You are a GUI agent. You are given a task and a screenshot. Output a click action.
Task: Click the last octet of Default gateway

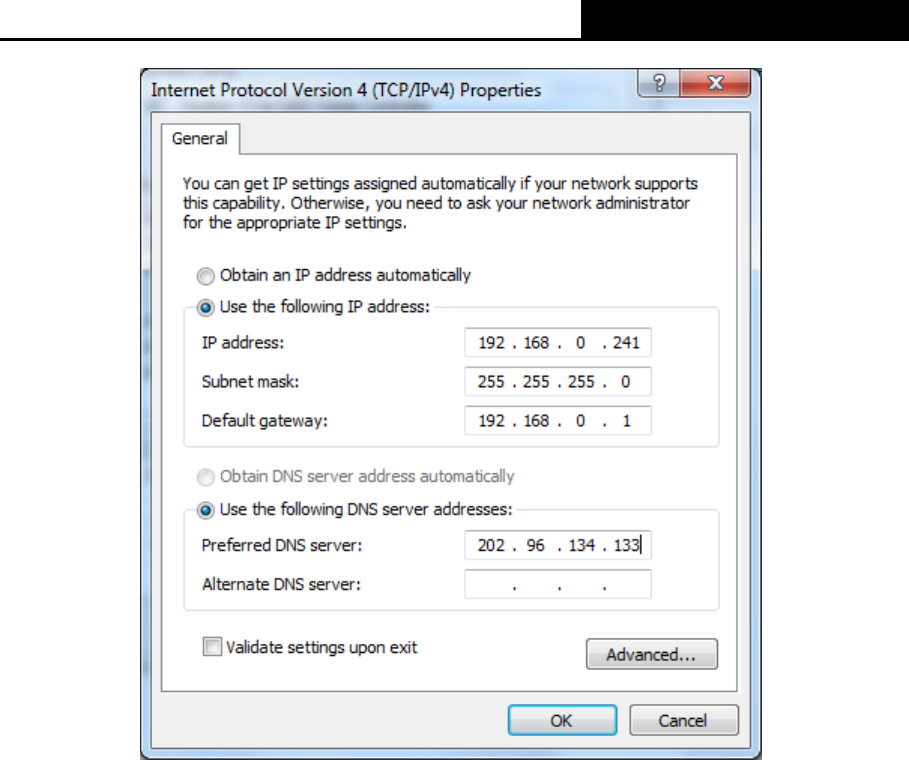(x=626, y=420)
